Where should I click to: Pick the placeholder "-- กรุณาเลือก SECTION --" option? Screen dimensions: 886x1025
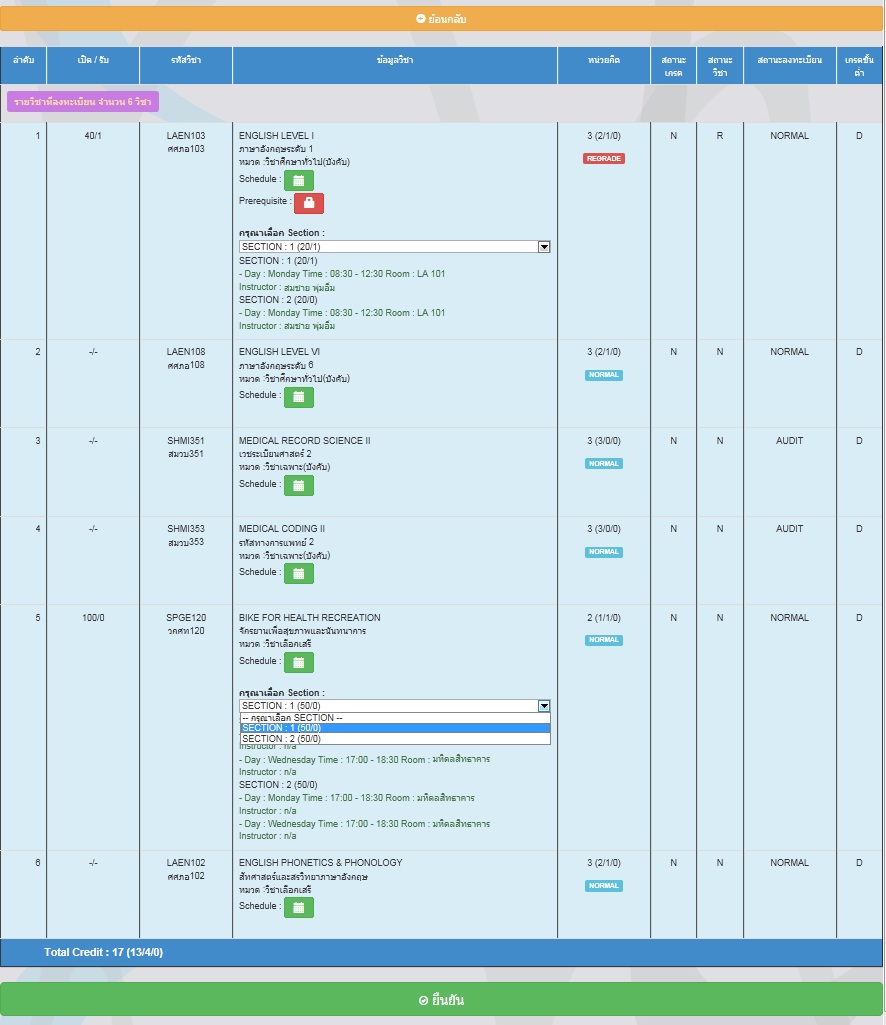pos(395,717)
